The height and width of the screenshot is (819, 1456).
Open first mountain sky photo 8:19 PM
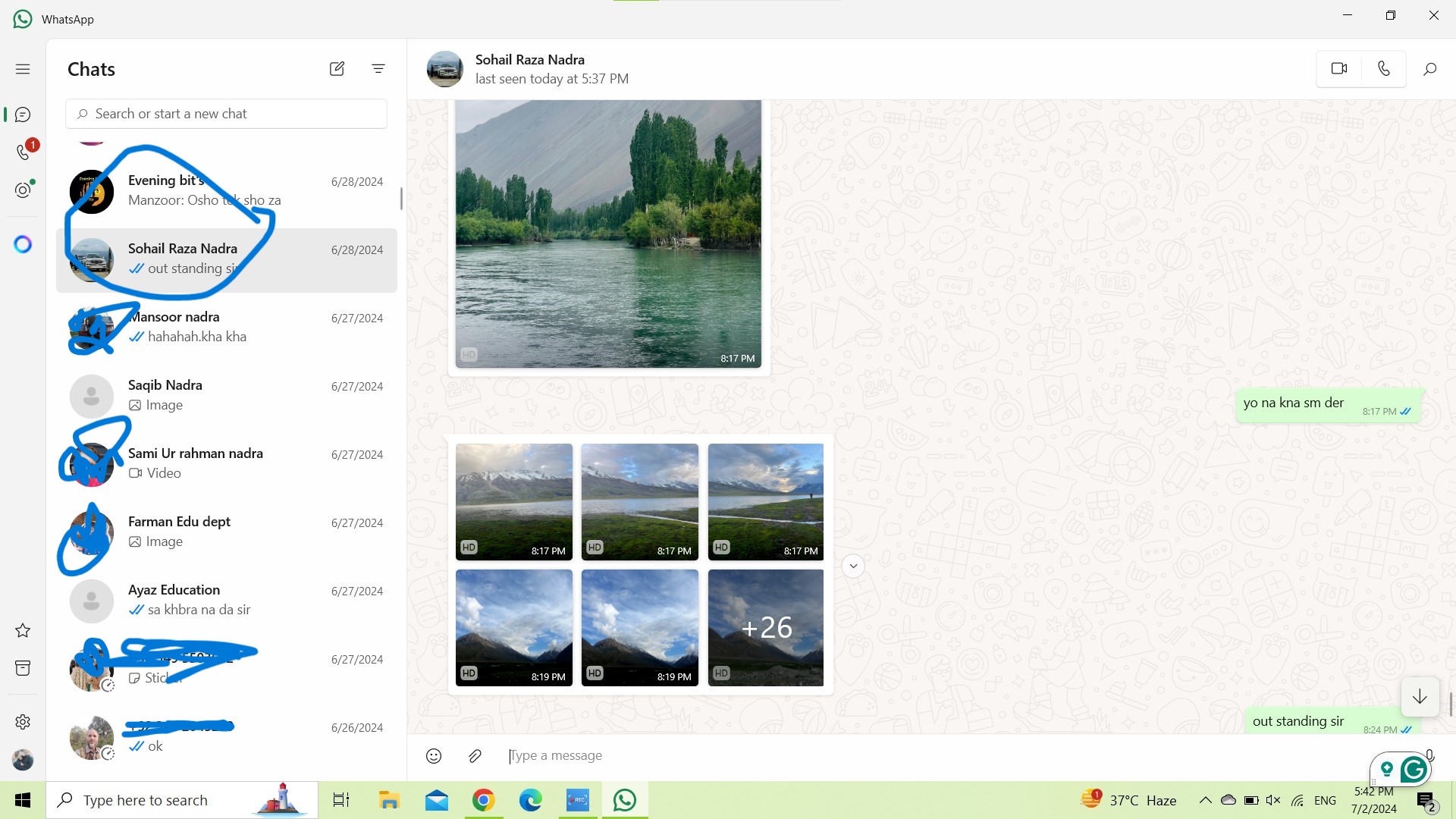tap(514, 628)
